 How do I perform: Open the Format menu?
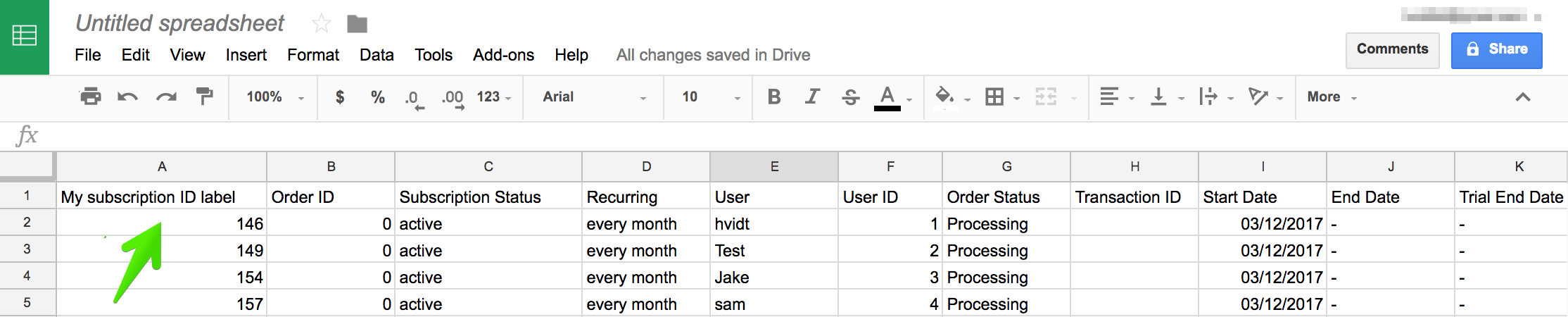(x=313, y=55)
